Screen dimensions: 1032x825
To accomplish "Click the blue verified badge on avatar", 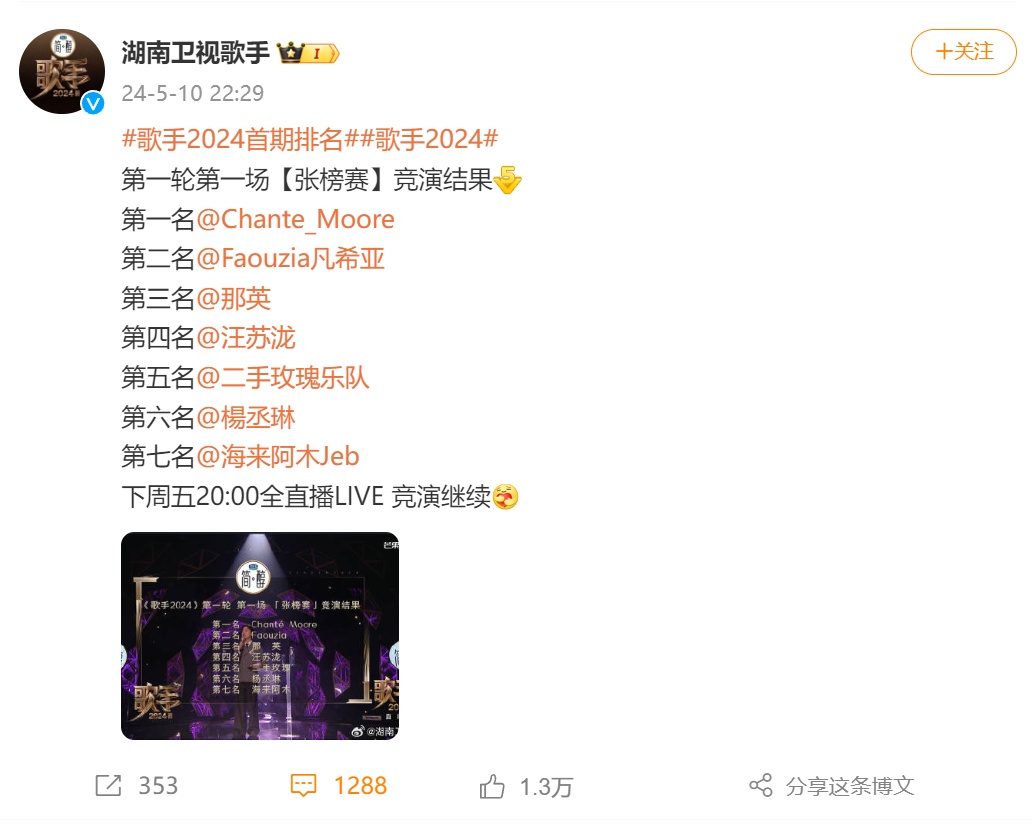I will (x=93, y=103).
